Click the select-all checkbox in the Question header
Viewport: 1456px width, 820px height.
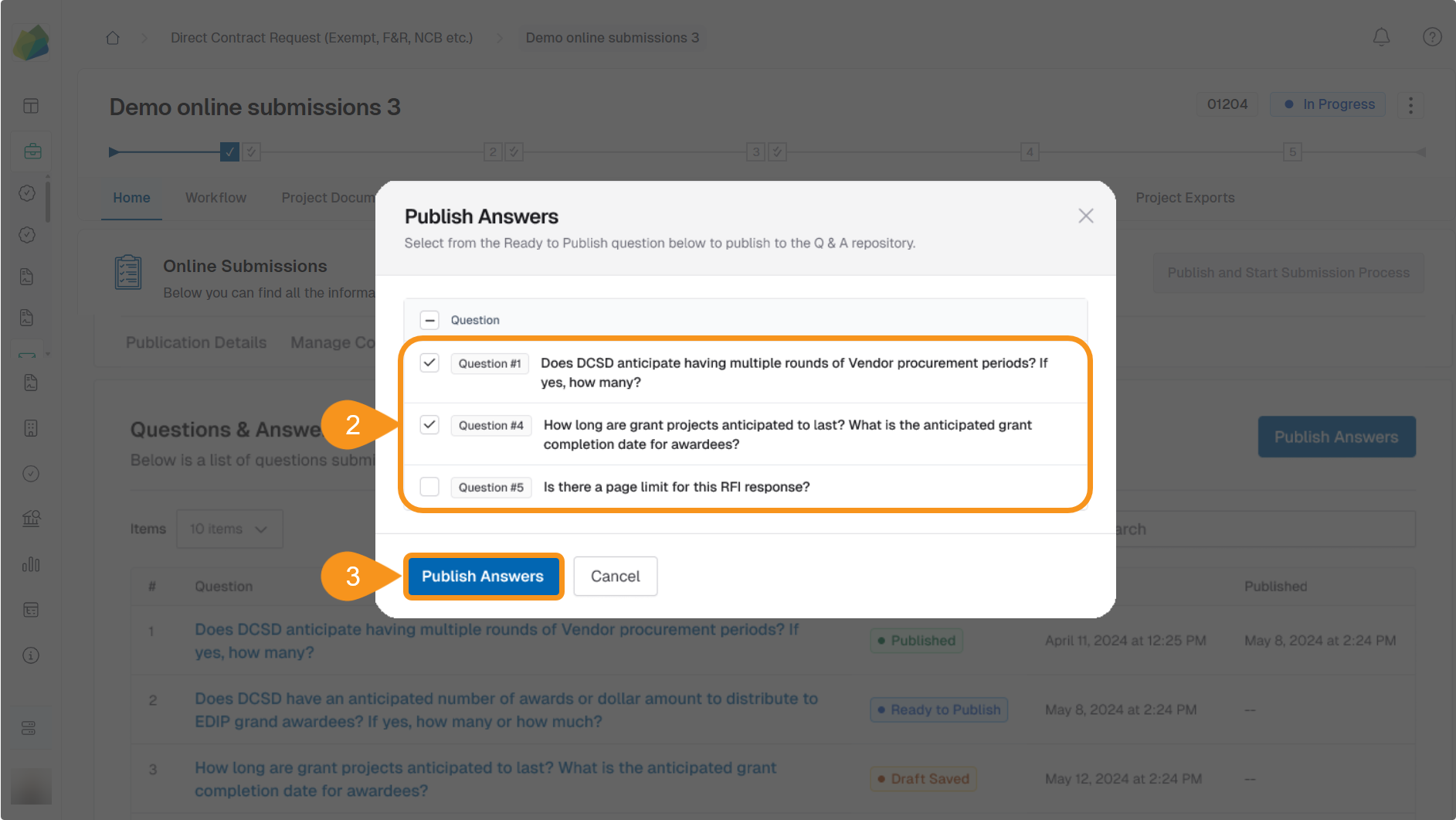click(429, 319)
